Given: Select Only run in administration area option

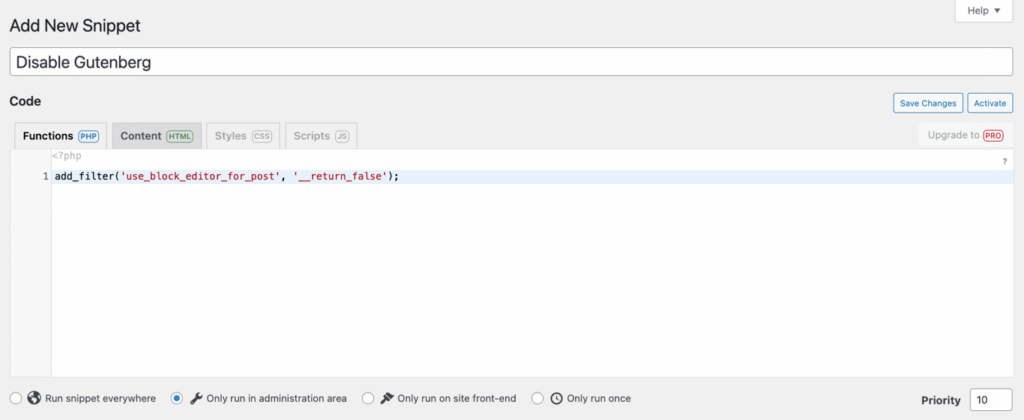Looking at the screenshot, I should (x=177, y=398).
